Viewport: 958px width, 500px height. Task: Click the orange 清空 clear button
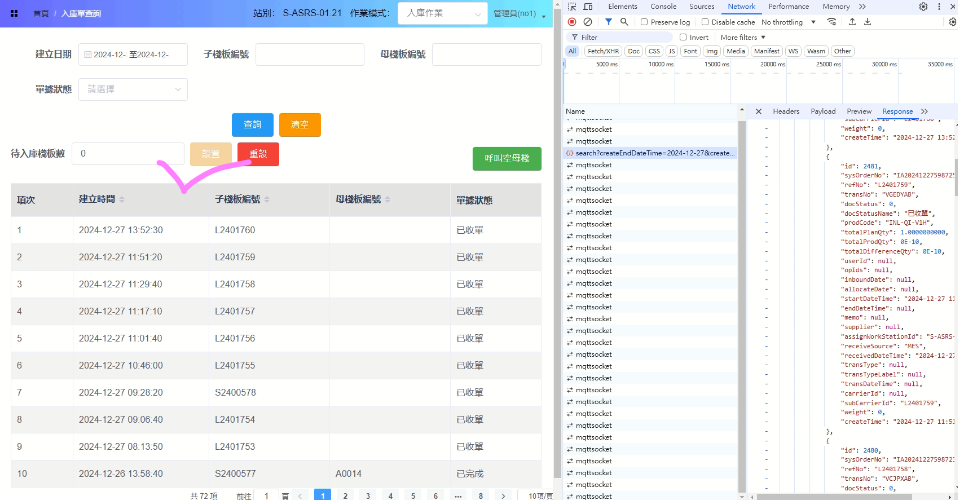click(x=299, y=125)
